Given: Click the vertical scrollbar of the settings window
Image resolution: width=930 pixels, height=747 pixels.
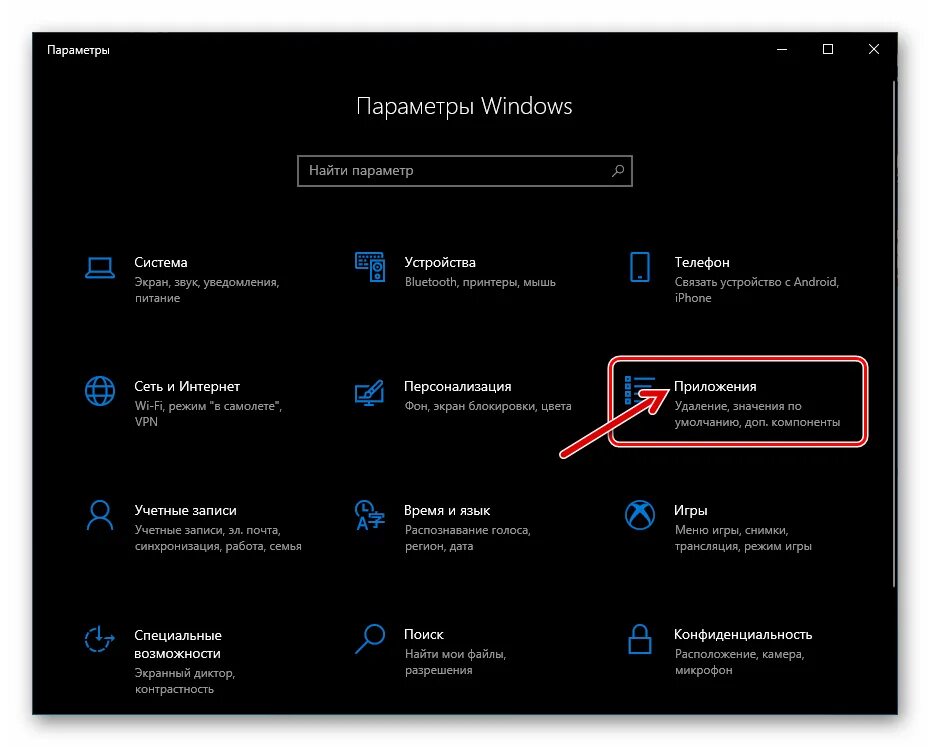Looking at the screenshot, I should tap(894, 333).
